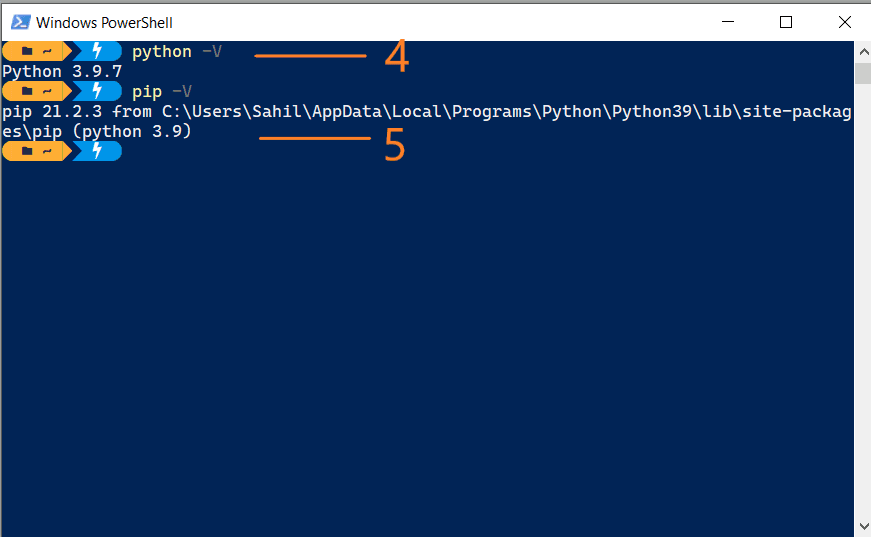The height and width of the screenshot is (537, 871).
Task: Click the lightning bolt icon beside the pip command
Action: [x=97, y=91]
